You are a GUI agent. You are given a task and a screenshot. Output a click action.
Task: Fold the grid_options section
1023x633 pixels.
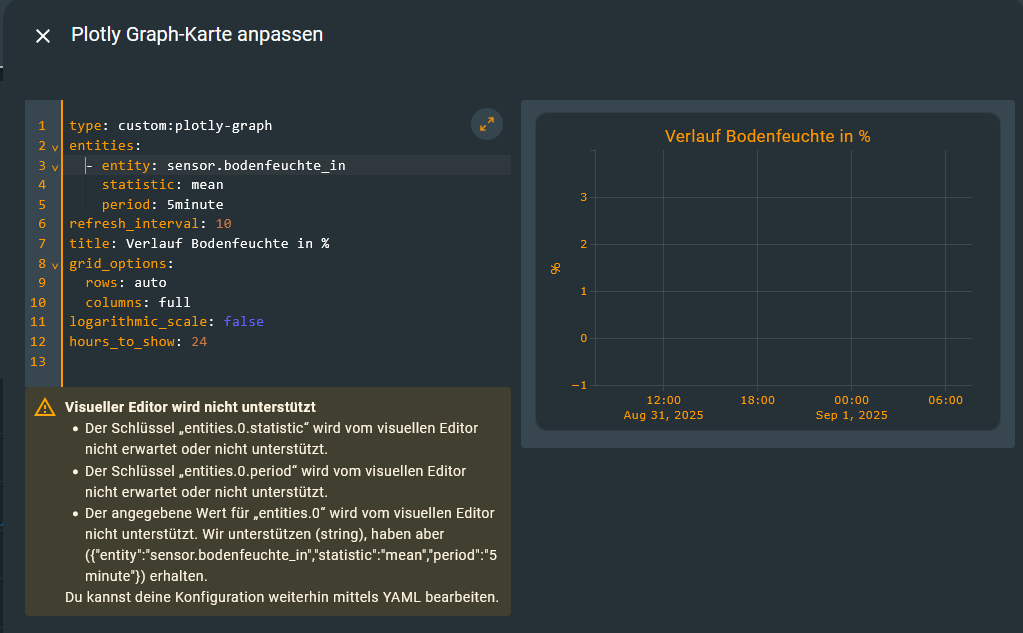(55, 265)
